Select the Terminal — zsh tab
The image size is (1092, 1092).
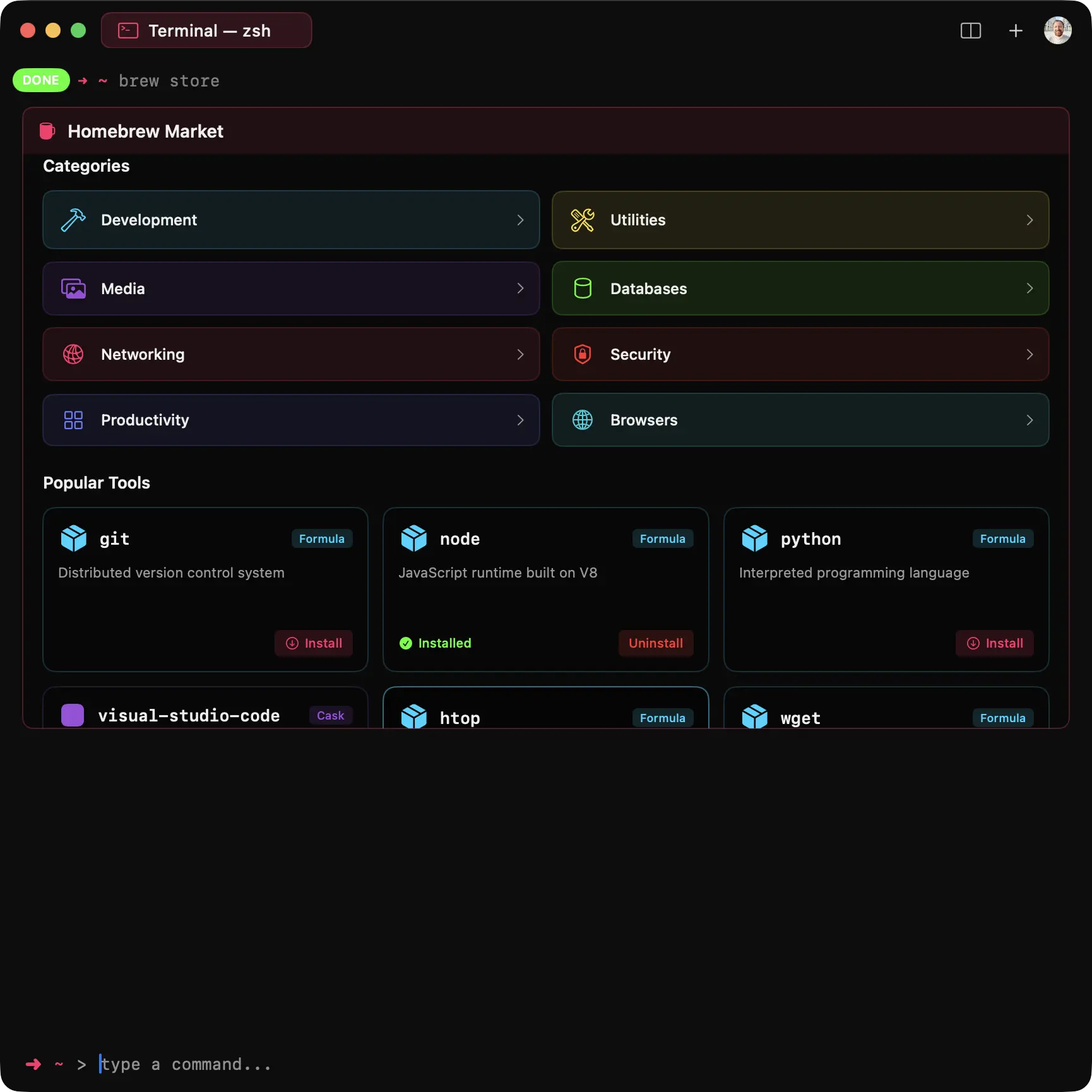point(206,31)
